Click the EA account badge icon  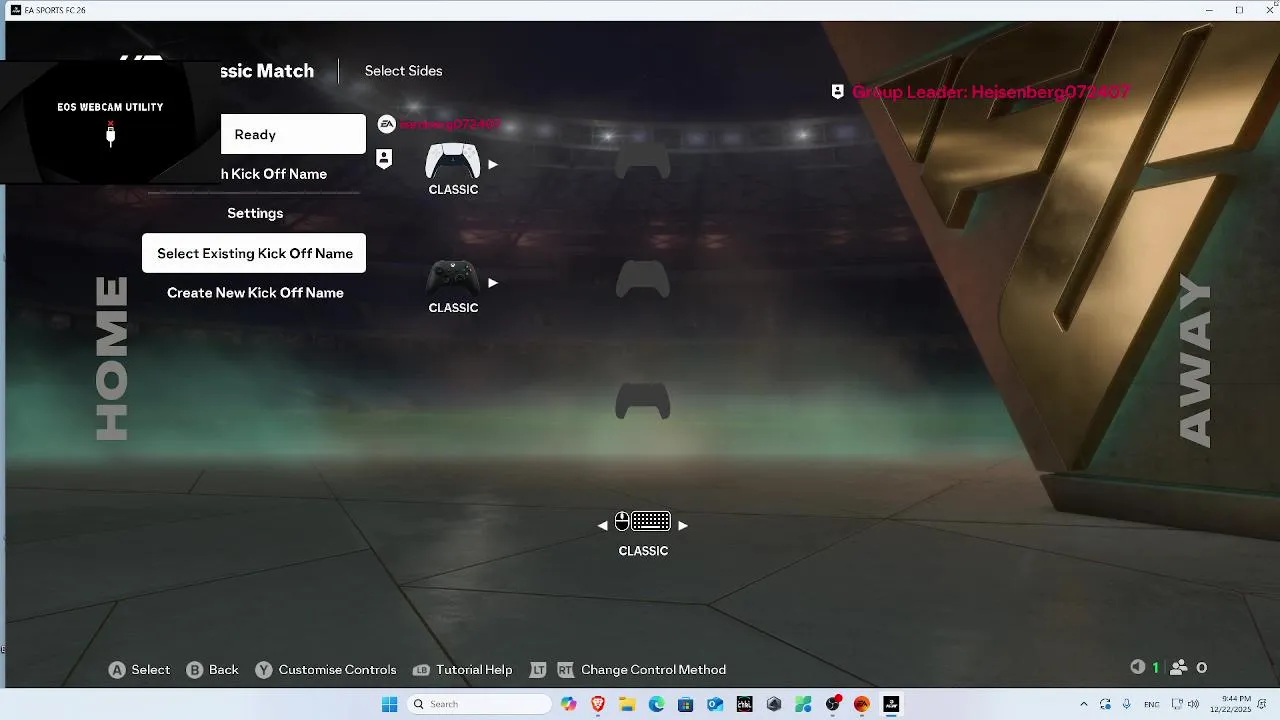click(x=387, y=124)
